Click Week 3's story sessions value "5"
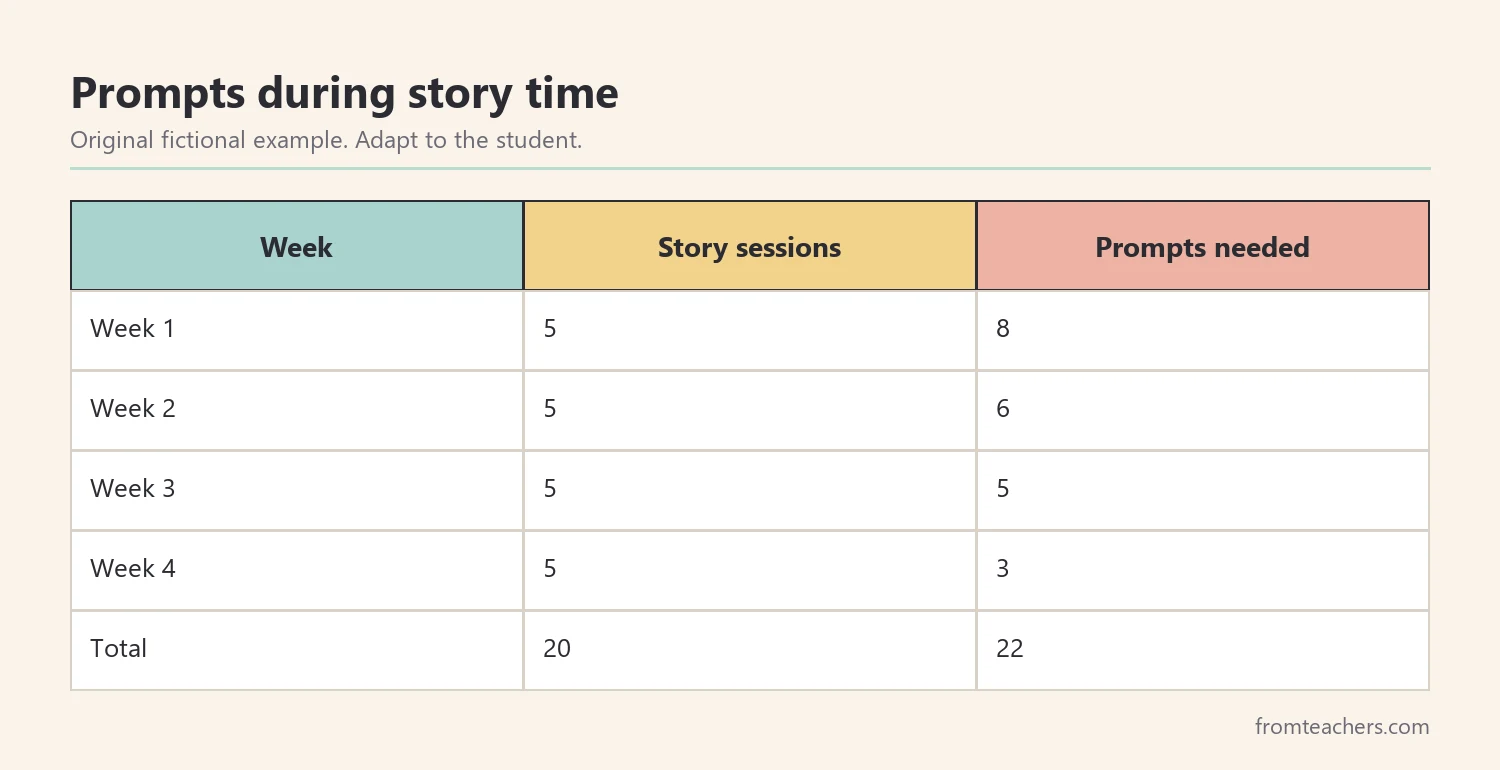This screenshot has width=1500, height=770. point(550,489)
